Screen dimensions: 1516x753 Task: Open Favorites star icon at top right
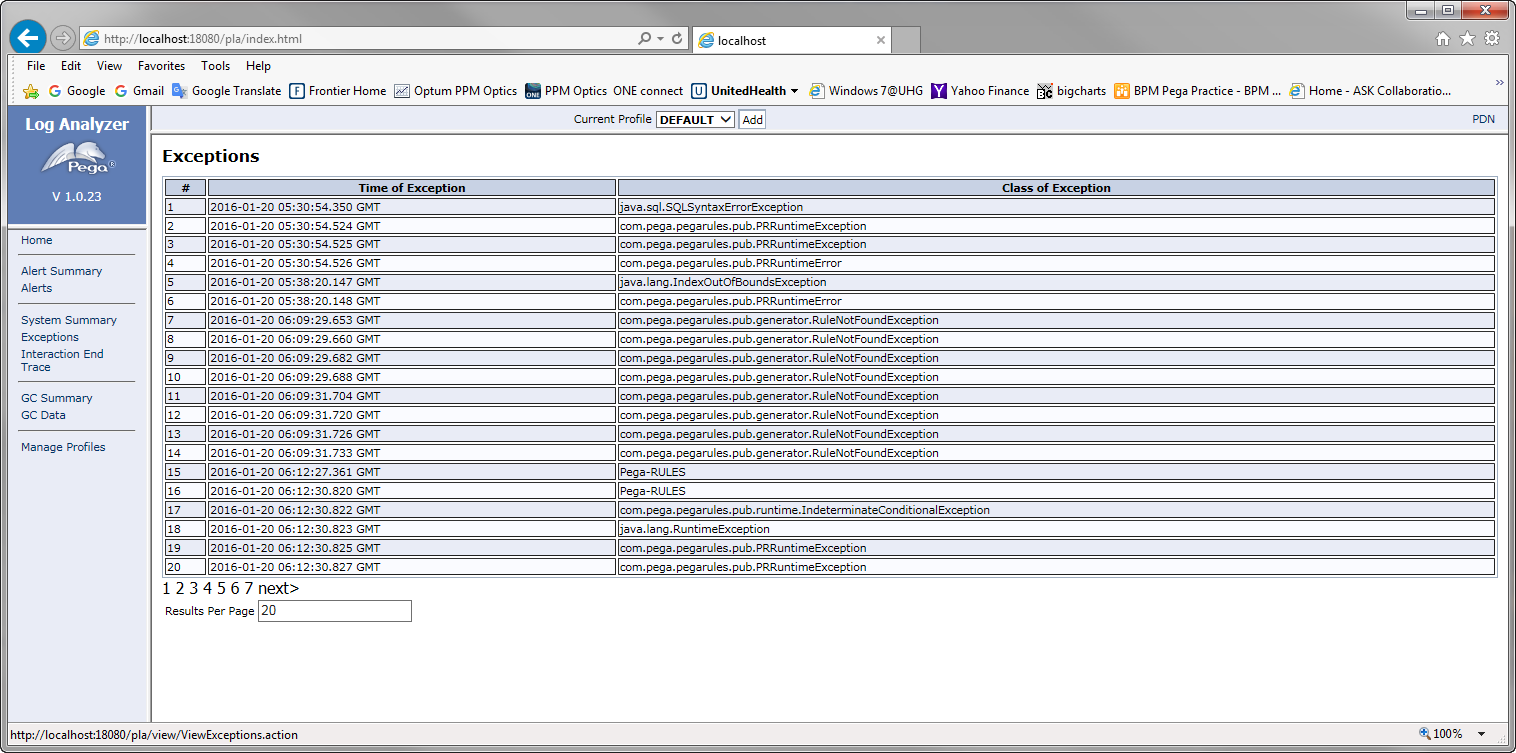point(1467,39)
